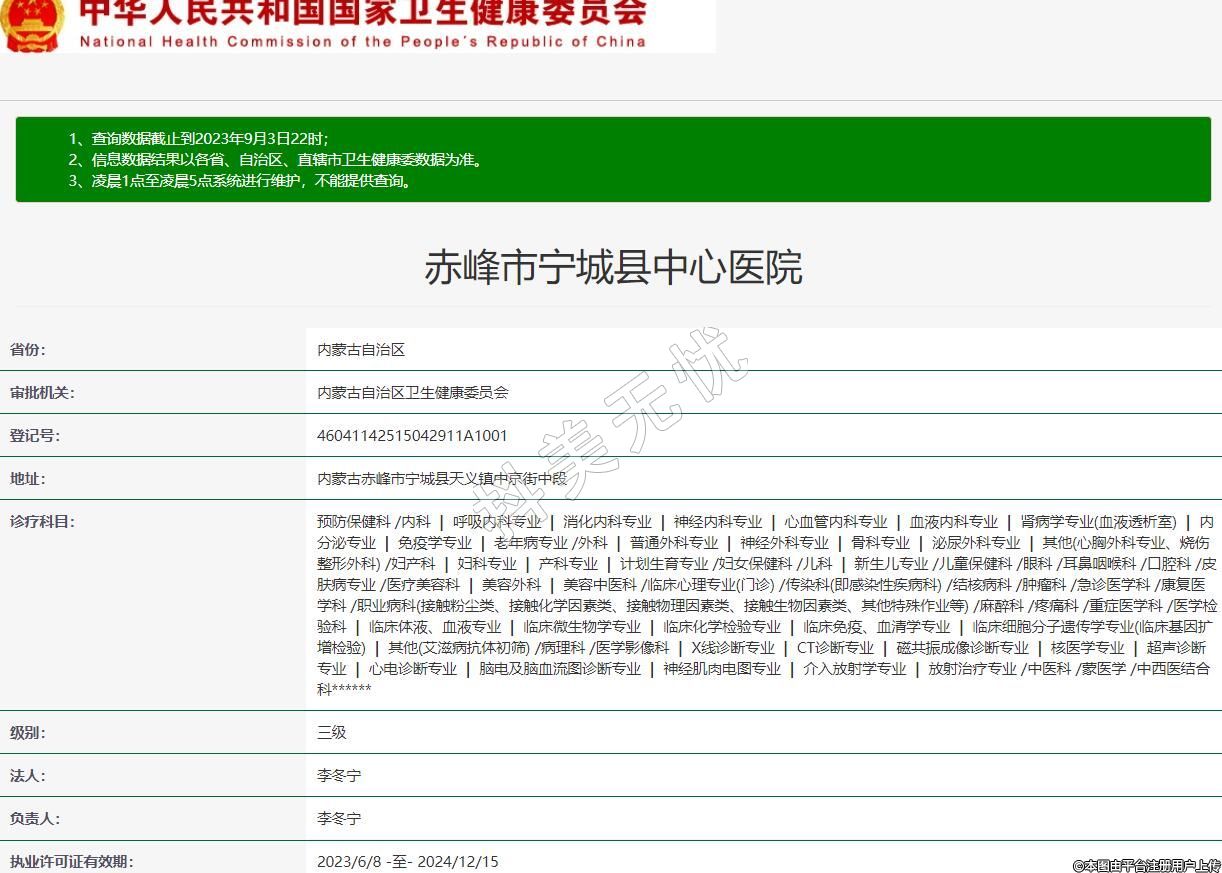This screenshot has height=873, width=1222.
Task: Click the English 'National Health Commission' subtitle
Action: (x=362, y=42)
